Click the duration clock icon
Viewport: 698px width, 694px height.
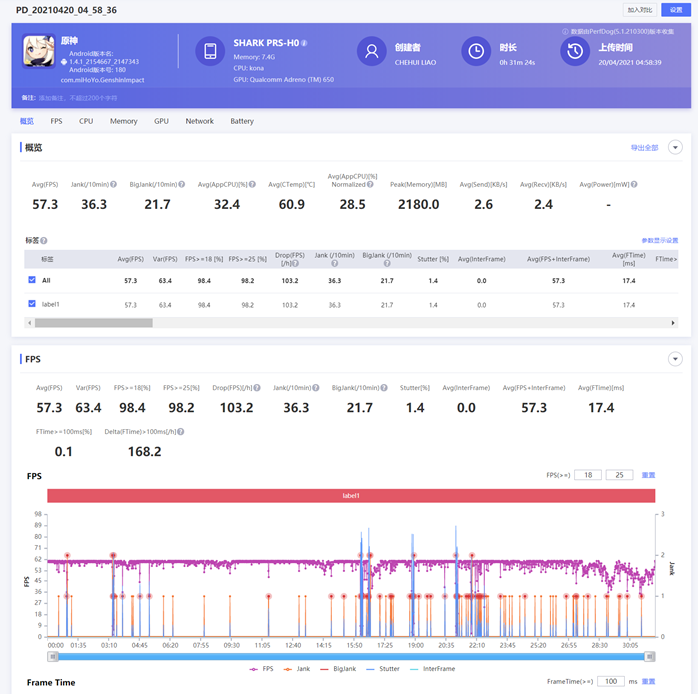pyautogui.click(x=476, y=52)
